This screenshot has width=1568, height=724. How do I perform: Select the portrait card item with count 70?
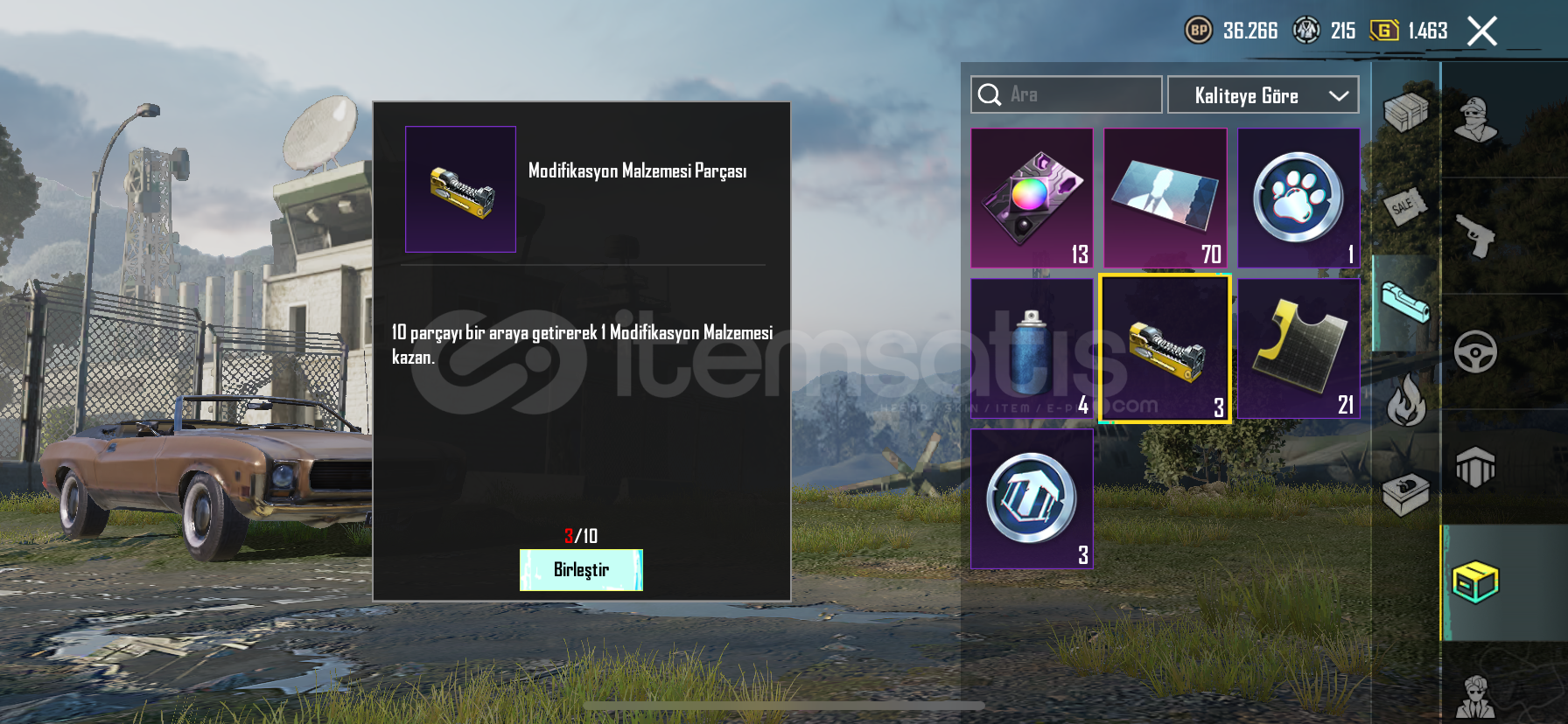1165,198
